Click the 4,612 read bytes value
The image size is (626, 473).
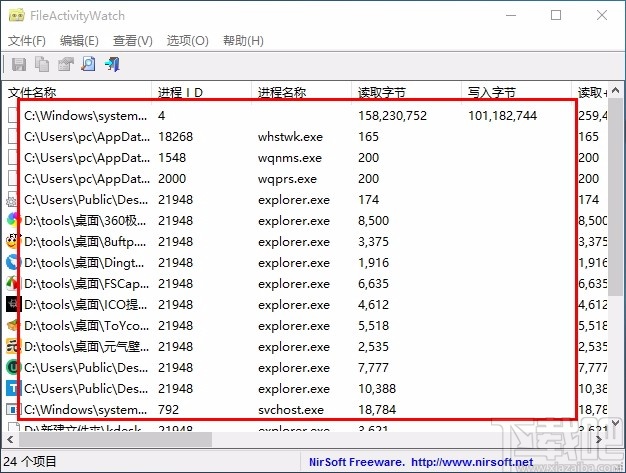[373, 305]
